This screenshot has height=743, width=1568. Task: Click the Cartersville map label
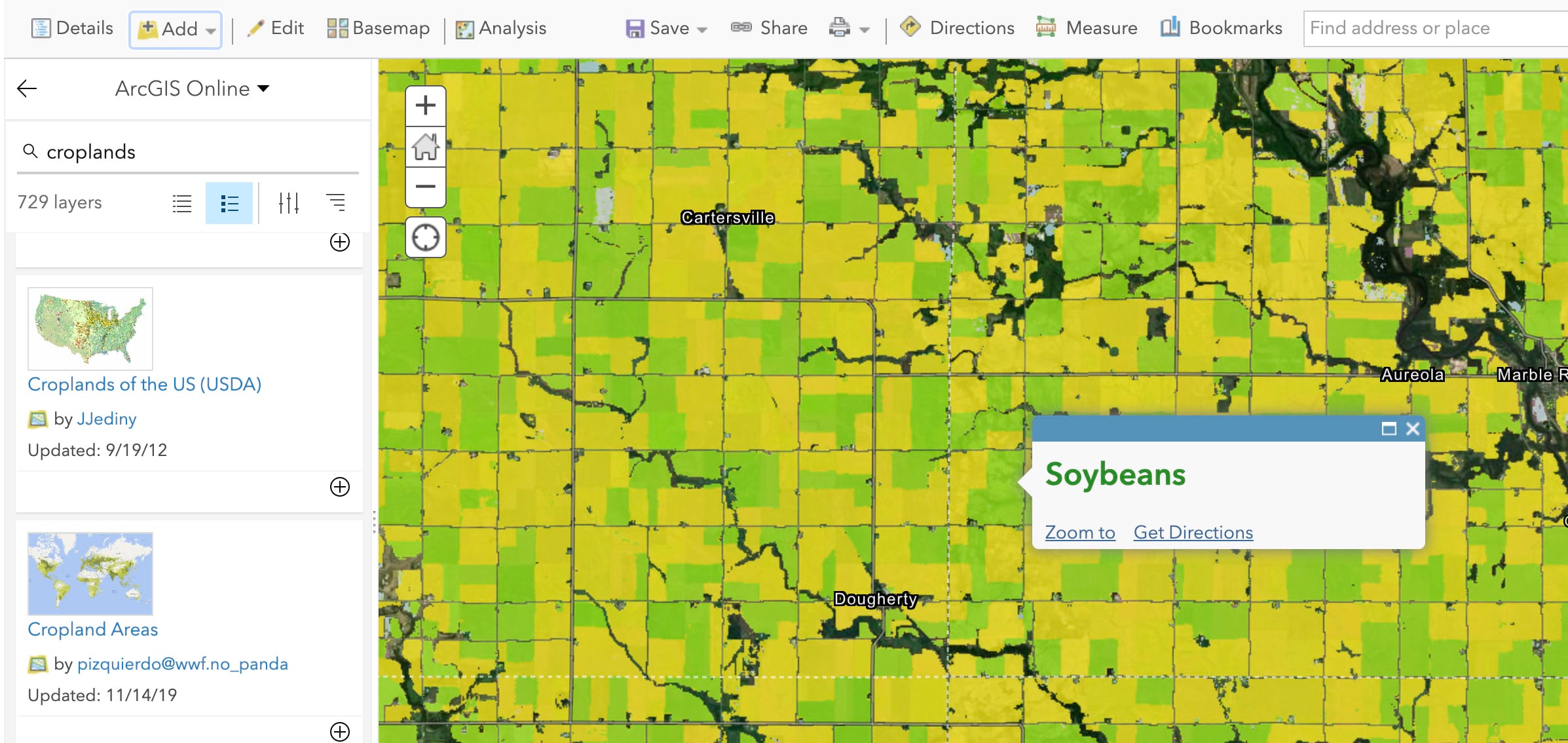coord(728,218)
